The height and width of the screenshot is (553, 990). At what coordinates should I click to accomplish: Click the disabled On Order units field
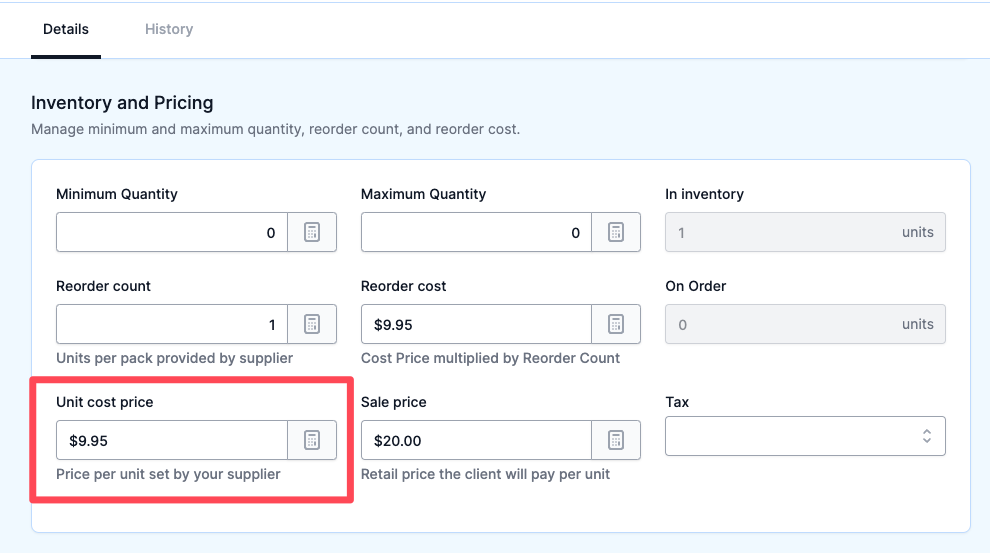point(805,324)
